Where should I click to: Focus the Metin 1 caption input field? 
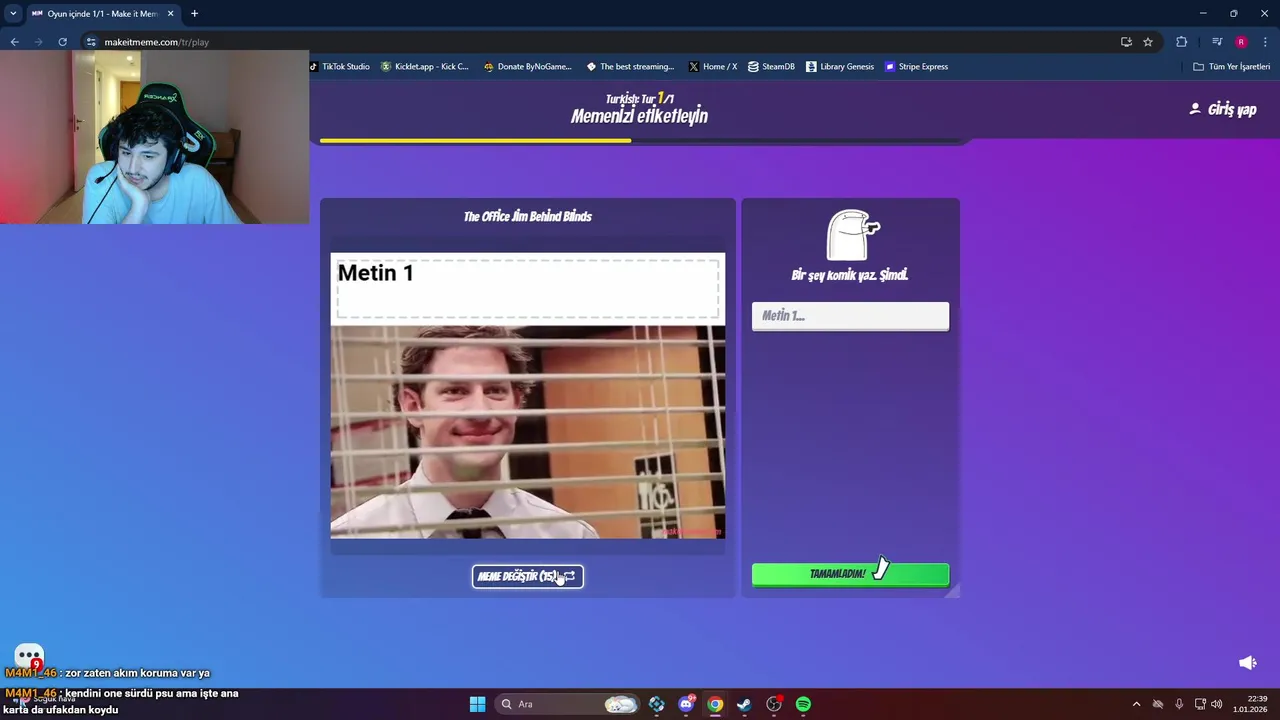point(850,316)
